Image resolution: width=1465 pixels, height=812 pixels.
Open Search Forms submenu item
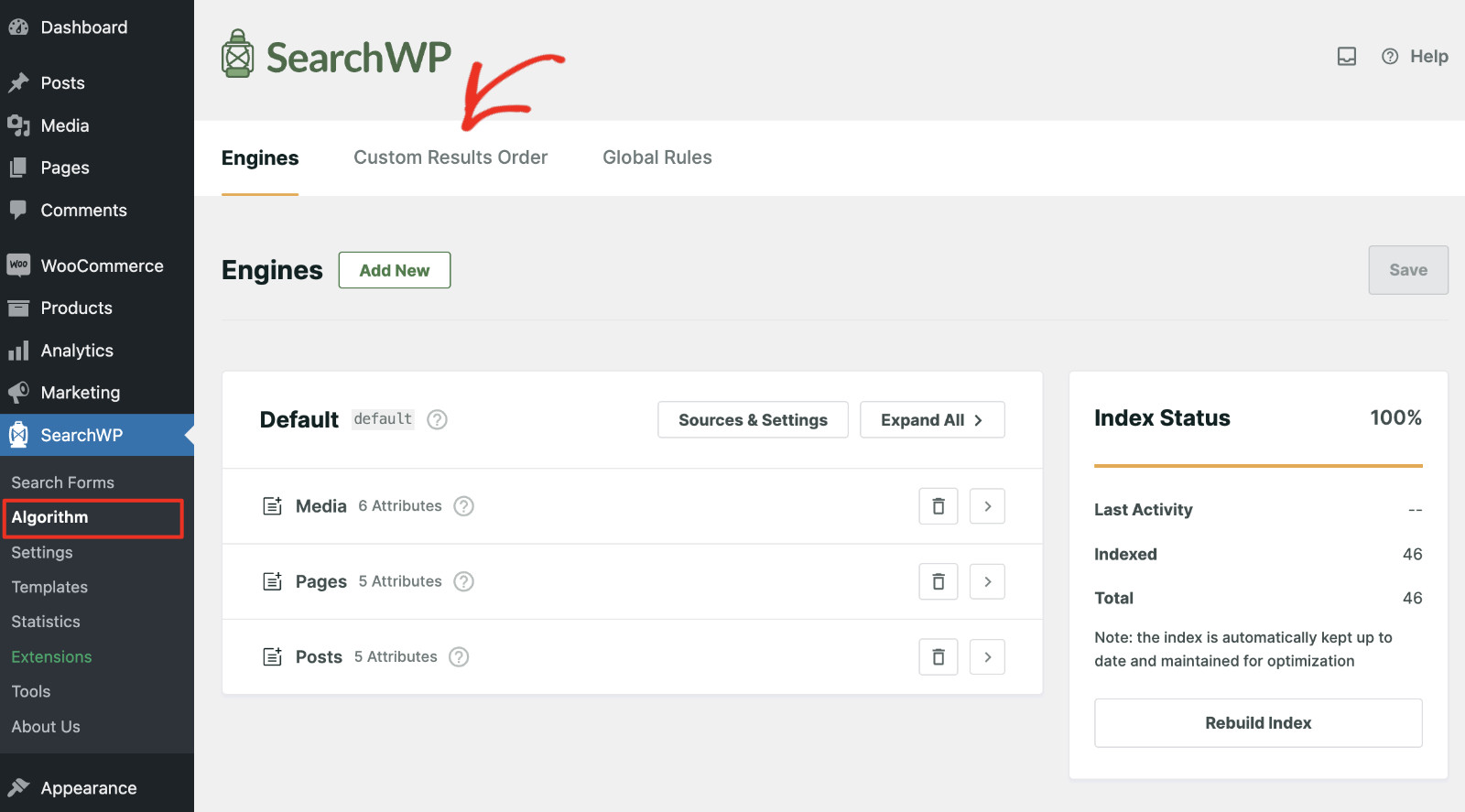(62, 482)
